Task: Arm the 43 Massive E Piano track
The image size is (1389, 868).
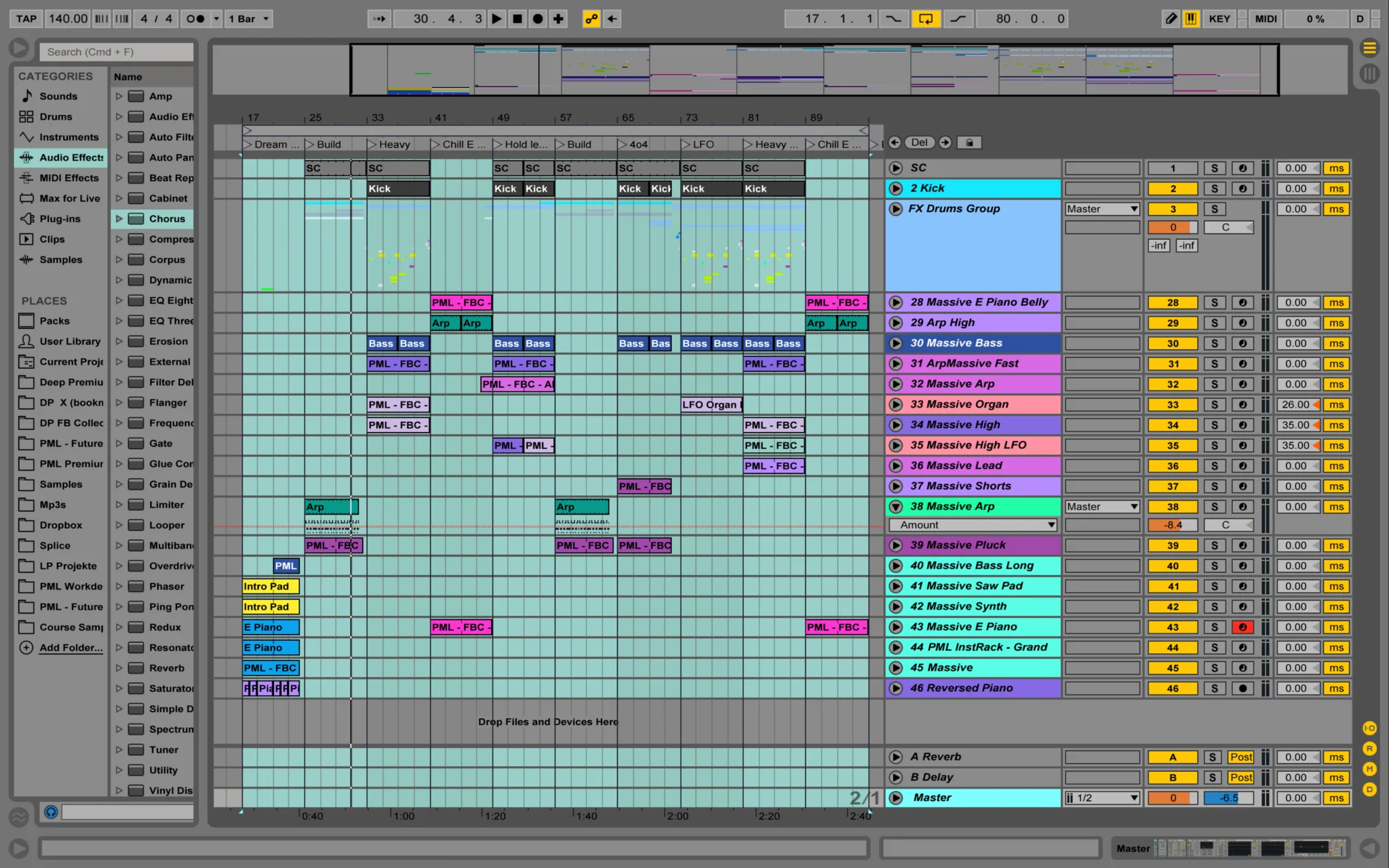Action: (x=1243, y=627)
